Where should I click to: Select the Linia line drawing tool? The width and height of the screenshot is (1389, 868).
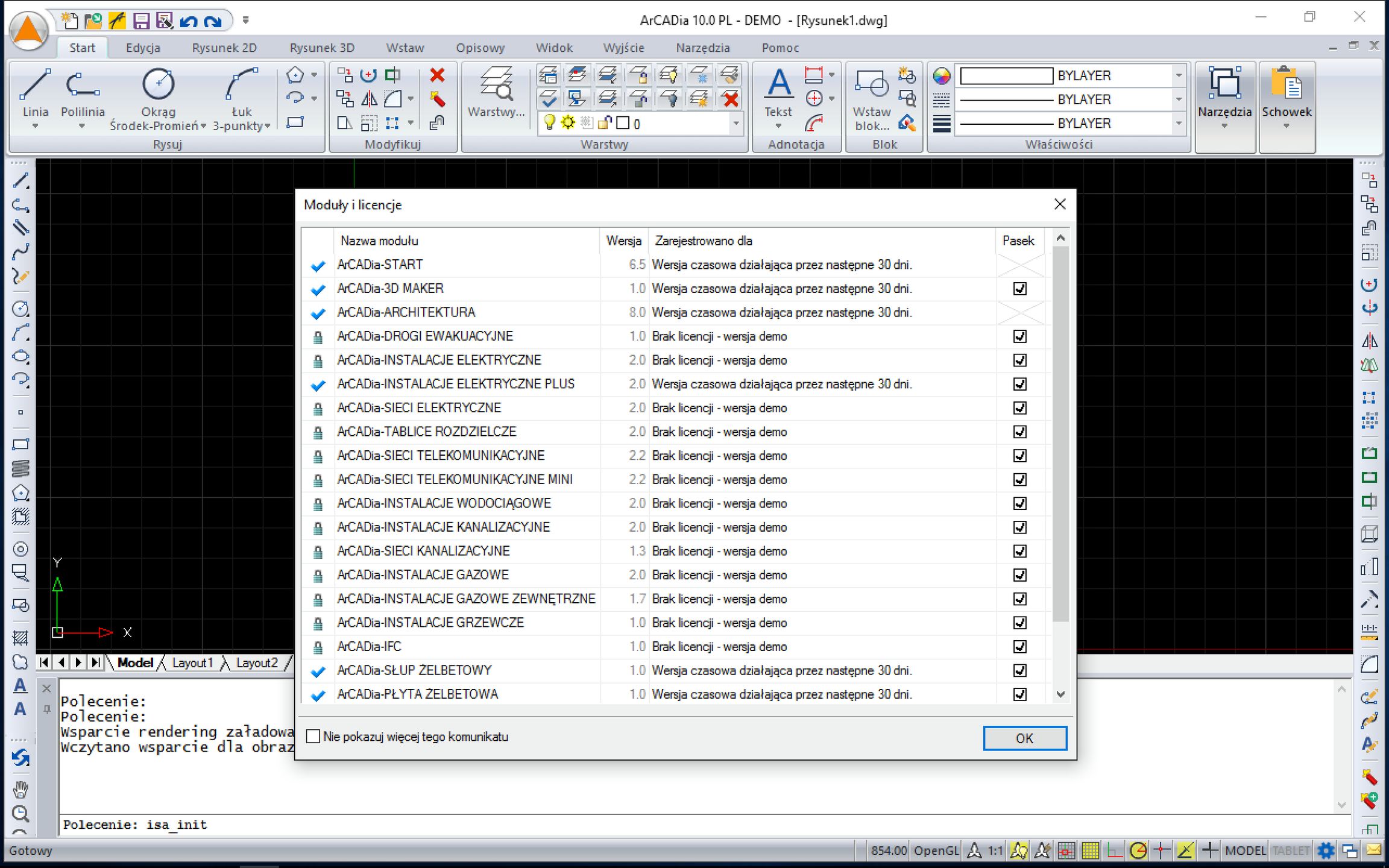(x=35, y=85)
